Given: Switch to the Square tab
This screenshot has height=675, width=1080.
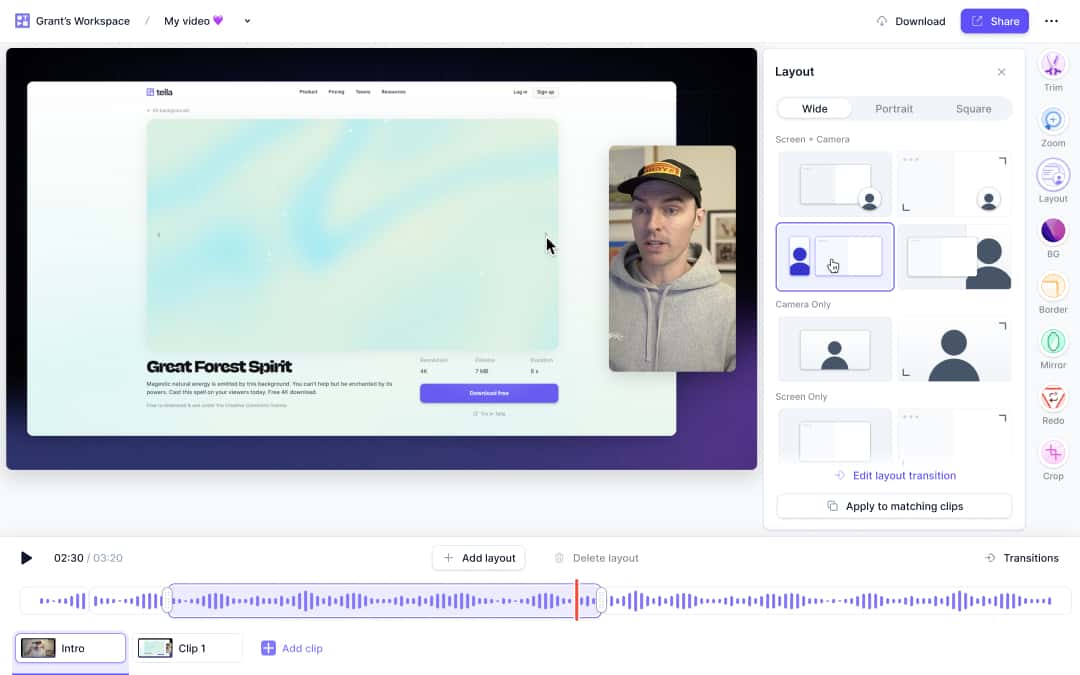Looking at the screenshot, I should 973,108.
